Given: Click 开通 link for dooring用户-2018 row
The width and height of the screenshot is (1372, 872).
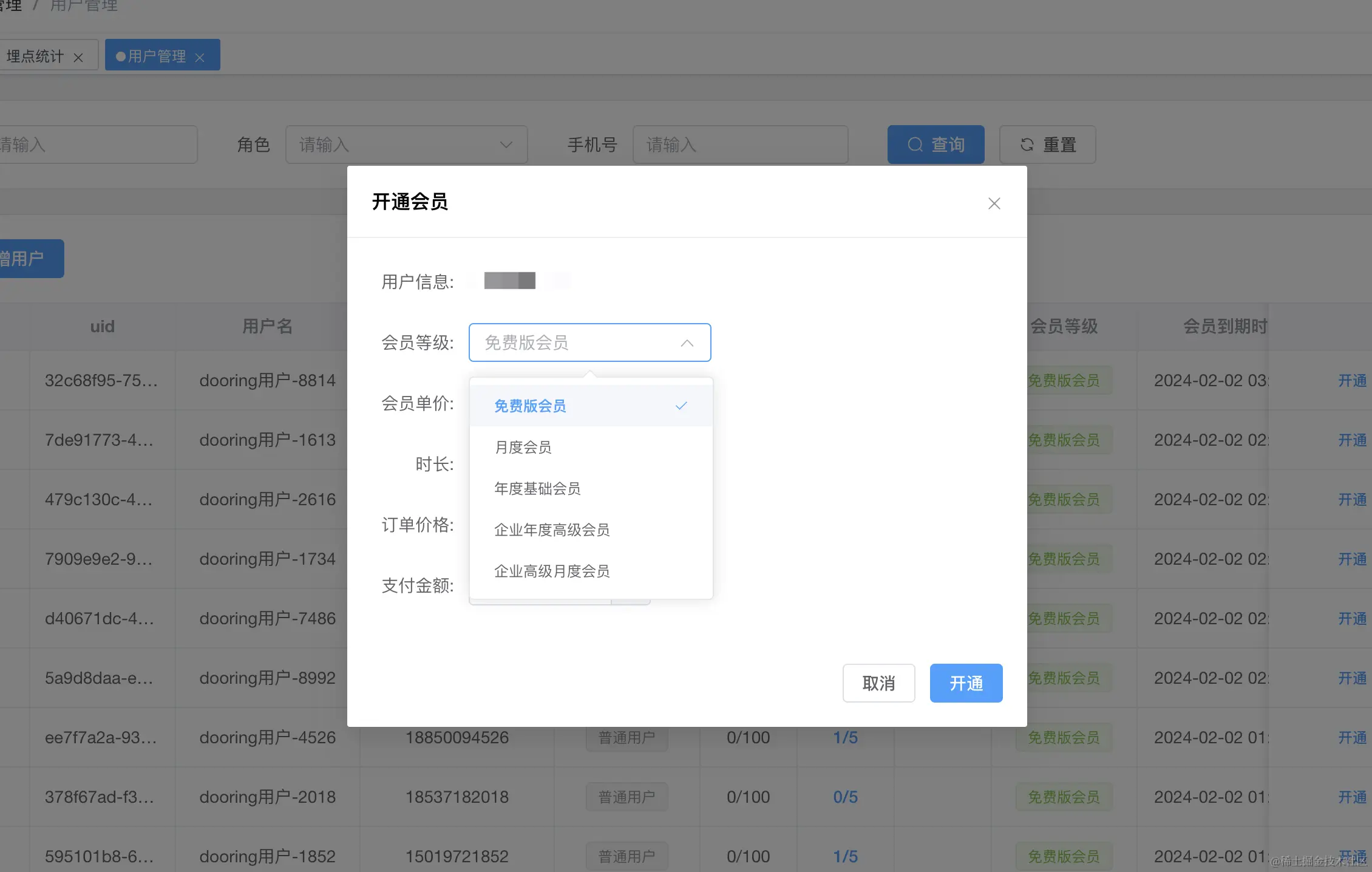Looking at the screenshot, I should coord(1352,797).
